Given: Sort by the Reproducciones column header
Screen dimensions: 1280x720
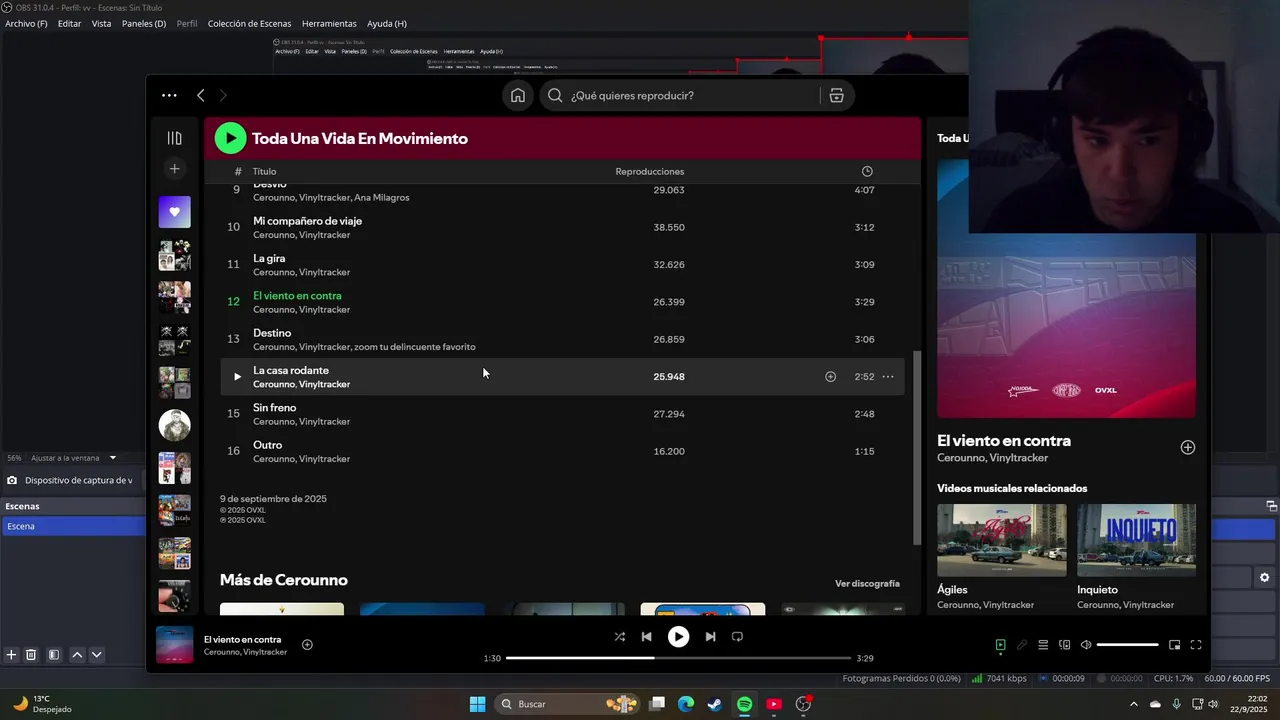Looking at the screenshot, I should 650,172.
